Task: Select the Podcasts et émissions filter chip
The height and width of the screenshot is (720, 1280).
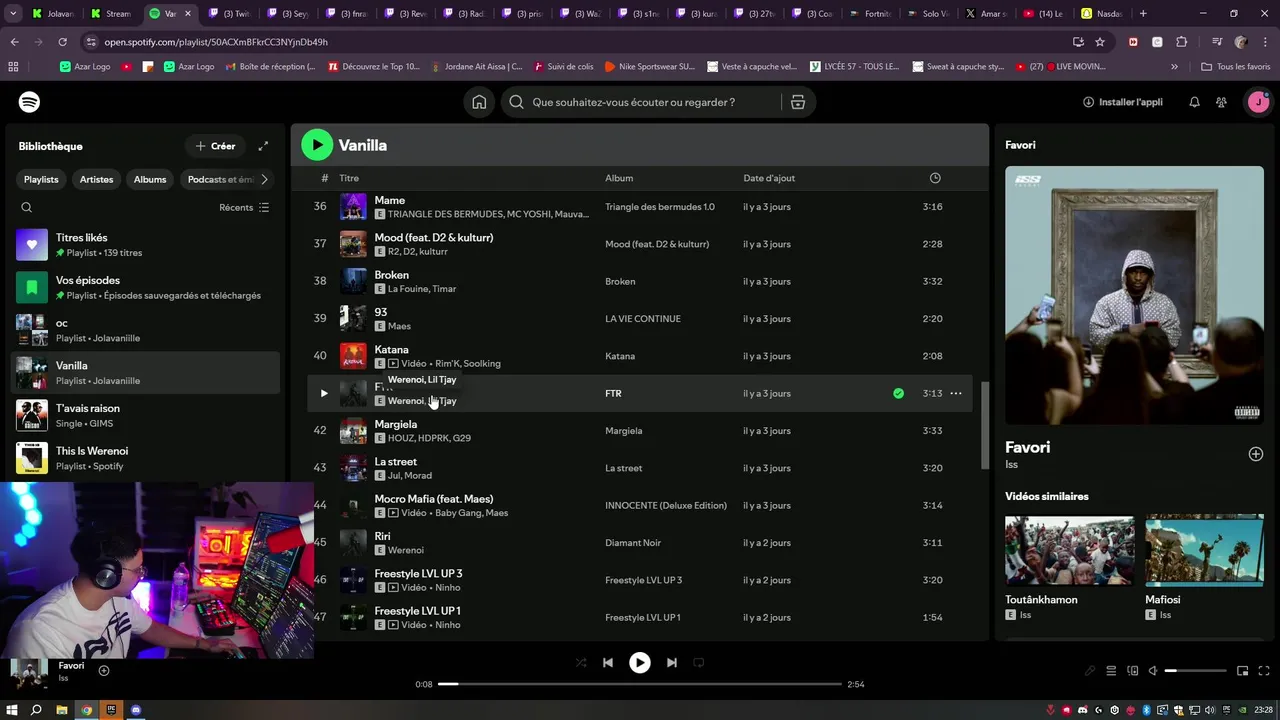Action: (x=220, y=179)
